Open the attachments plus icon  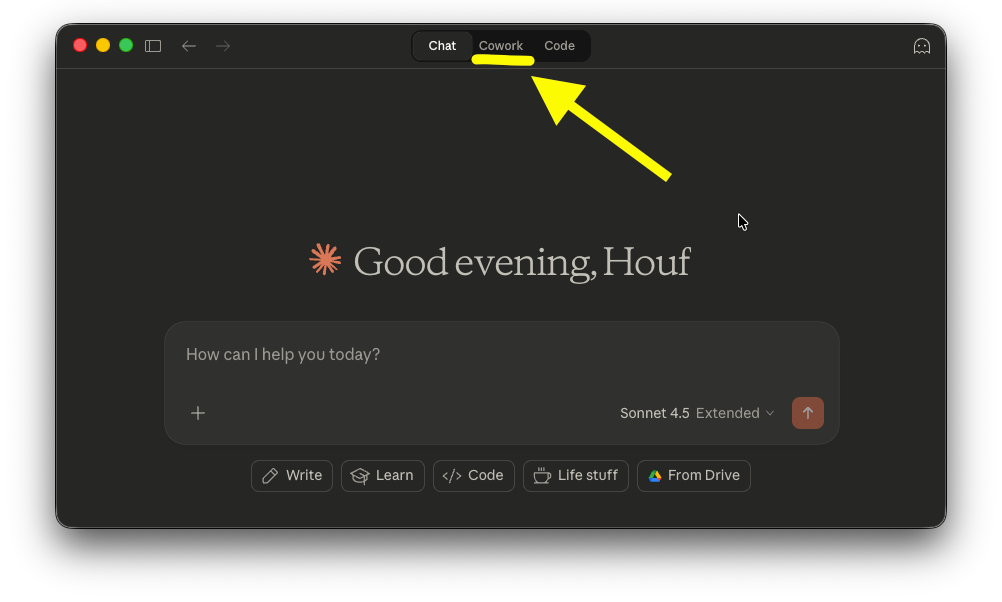click(x=197, y=413)
